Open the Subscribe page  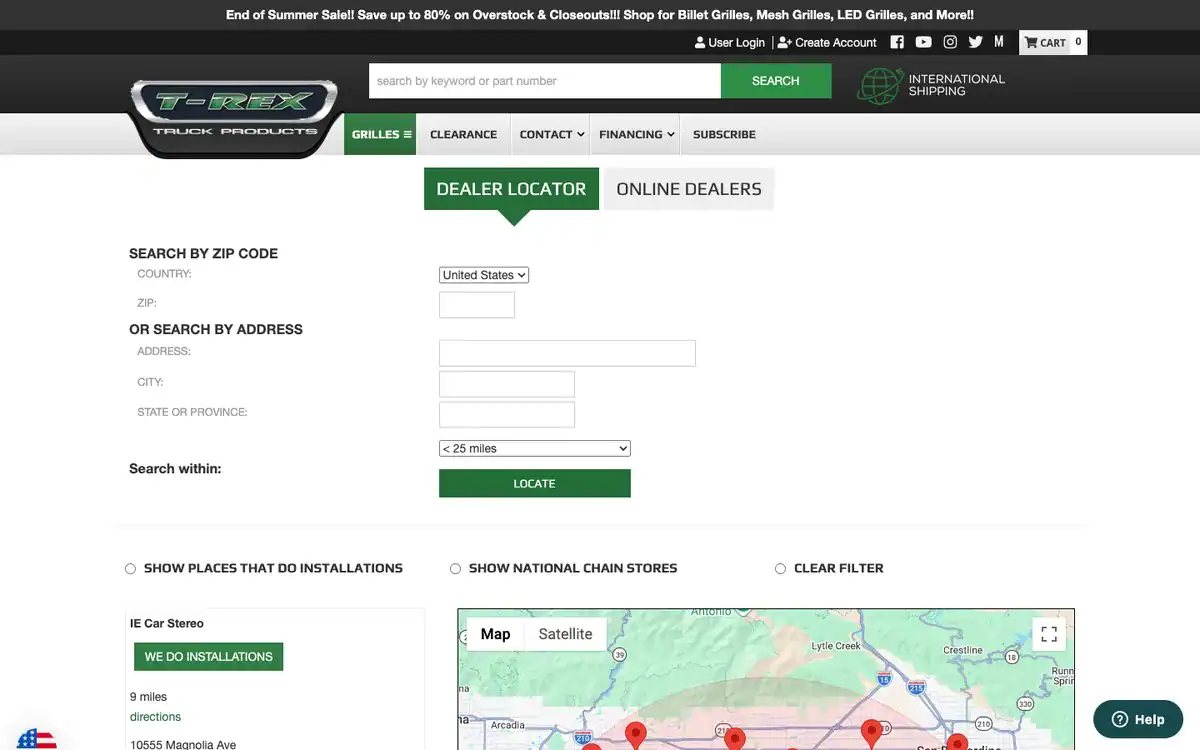724,134
